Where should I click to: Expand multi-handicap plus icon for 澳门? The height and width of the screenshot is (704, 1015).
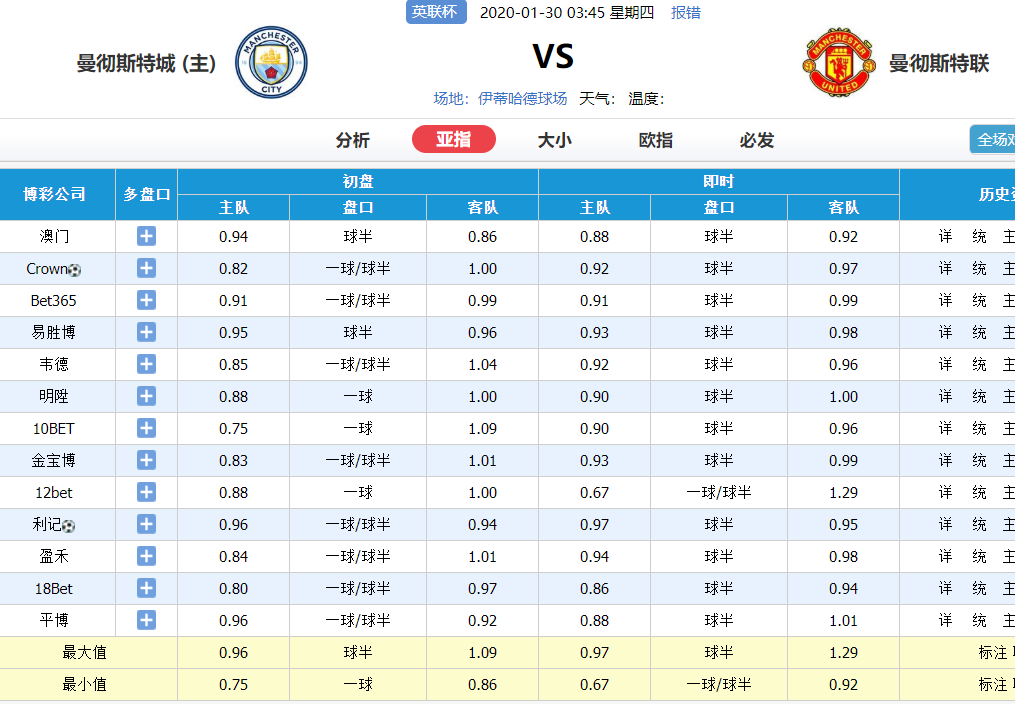point(146,236)
